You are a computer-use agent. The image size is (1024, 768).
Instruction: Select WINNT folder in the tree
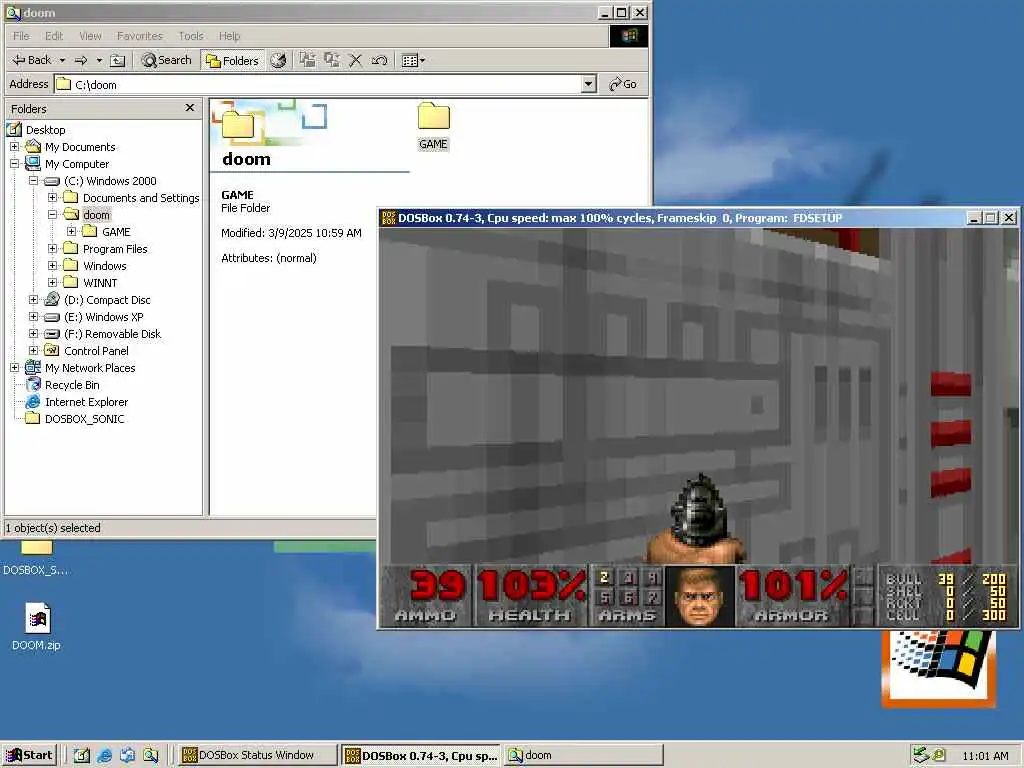(100, 283)
